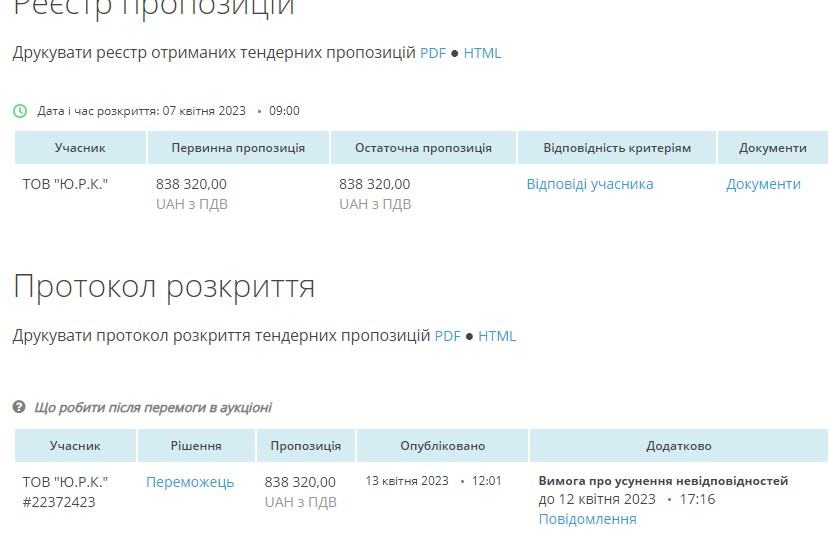The image size is (830, 541).
Task: Open the HTML version of the proposals registry
Action: point(482,53)
